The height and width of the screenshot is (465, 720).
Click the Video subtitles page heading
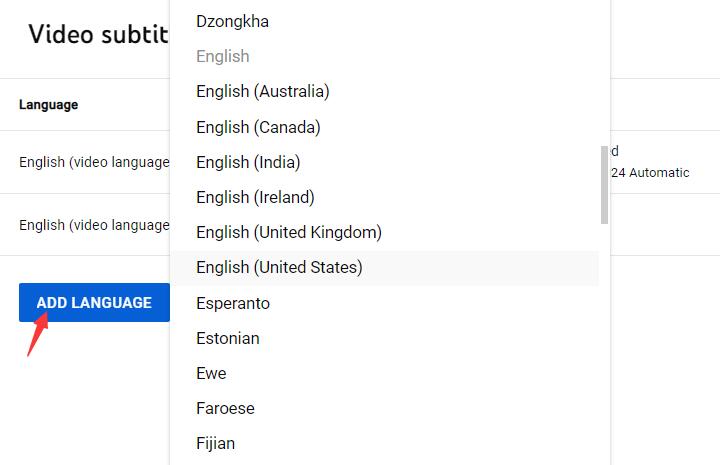click(98, 34)
